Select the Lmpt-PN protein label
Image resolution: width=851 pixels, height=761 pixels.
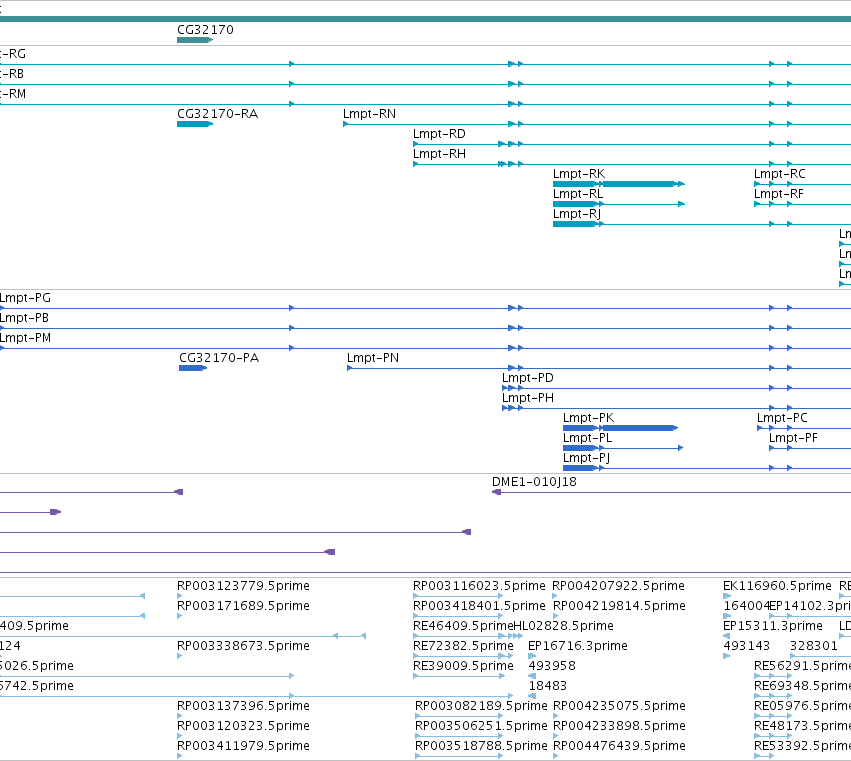(x=373, y=358)
